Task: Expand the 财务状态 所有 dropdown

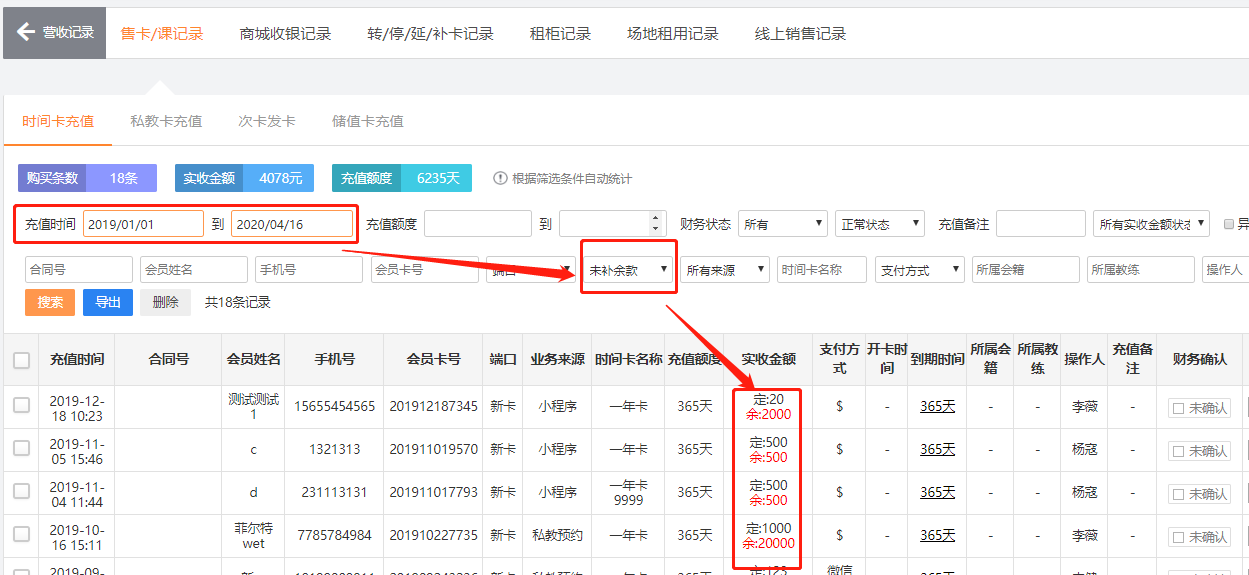Action: tap(783, 224)
